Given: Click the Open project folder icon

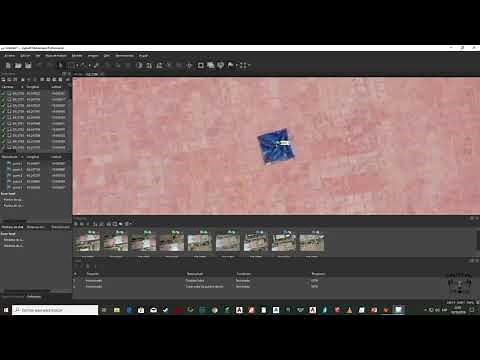Looking at the screenshot, I should tap(18, 65).
